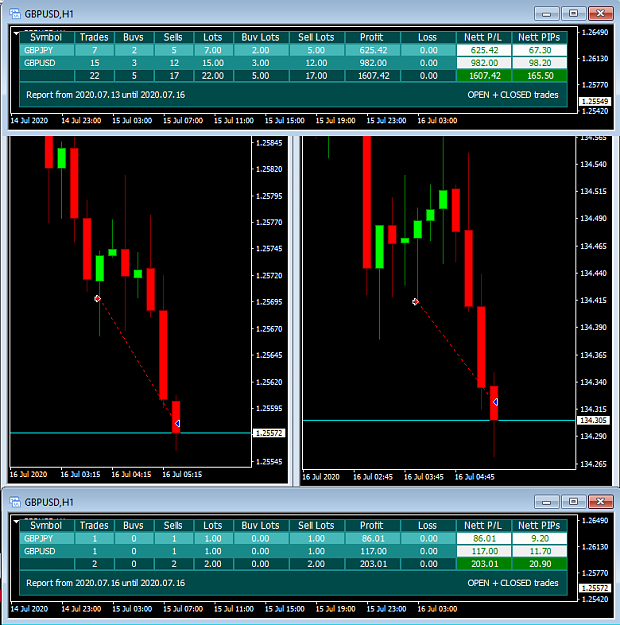Click the Nett P/L cell showing 625.42
620x625 pixels.
tap(484, 50)
